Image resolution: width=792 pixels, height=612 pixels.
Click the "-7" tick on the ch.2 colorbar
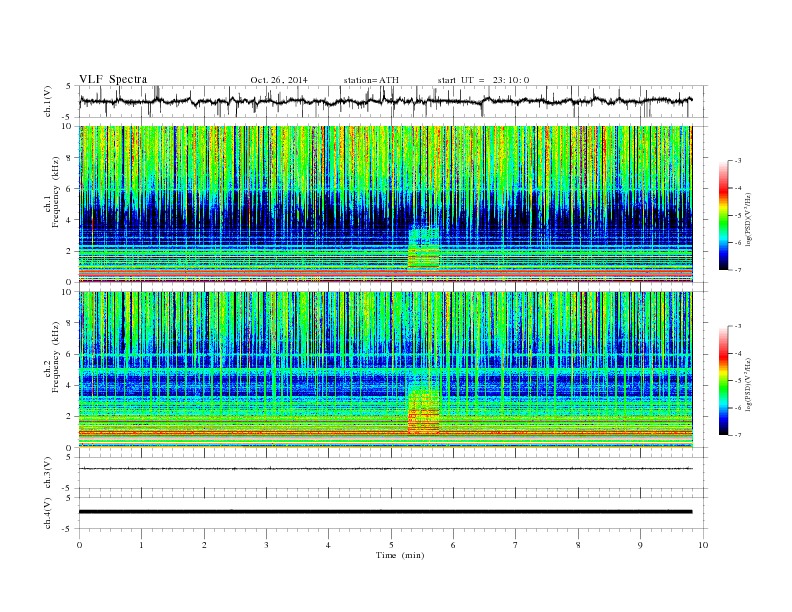[737, 435]
